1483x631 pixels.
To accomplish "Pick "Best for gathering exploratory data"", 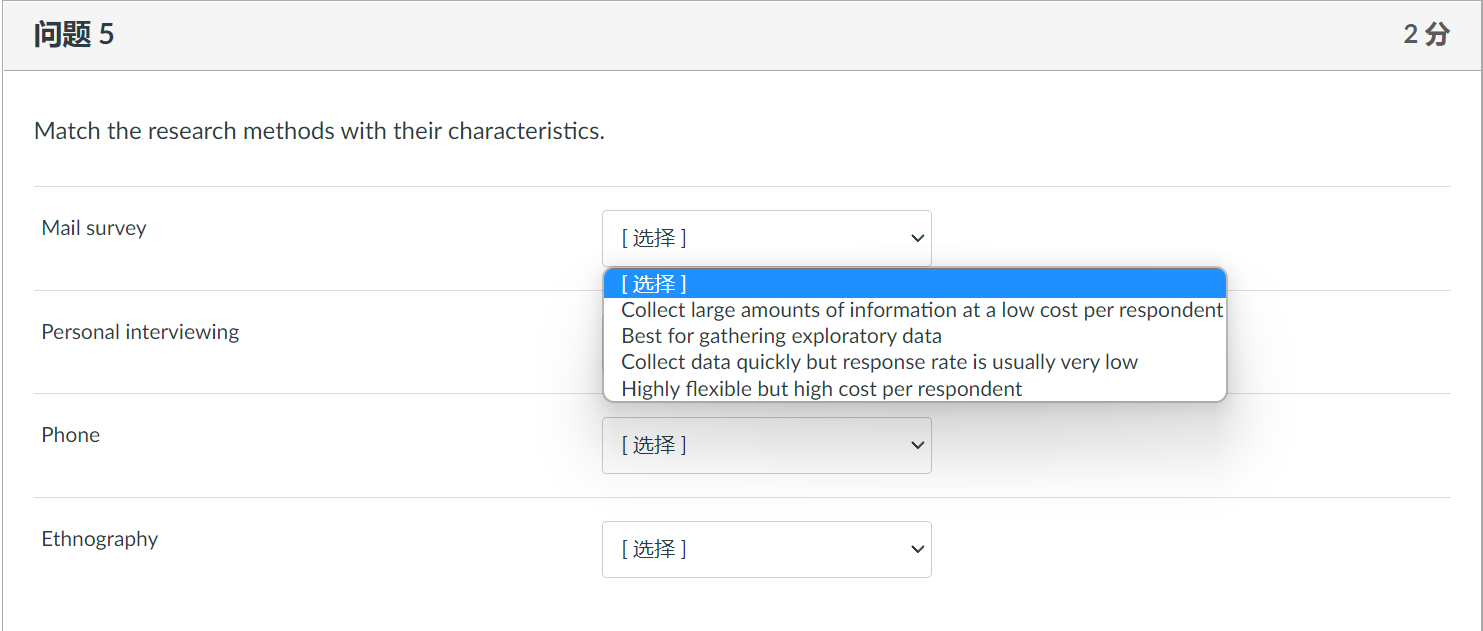I will coord(781,336).
